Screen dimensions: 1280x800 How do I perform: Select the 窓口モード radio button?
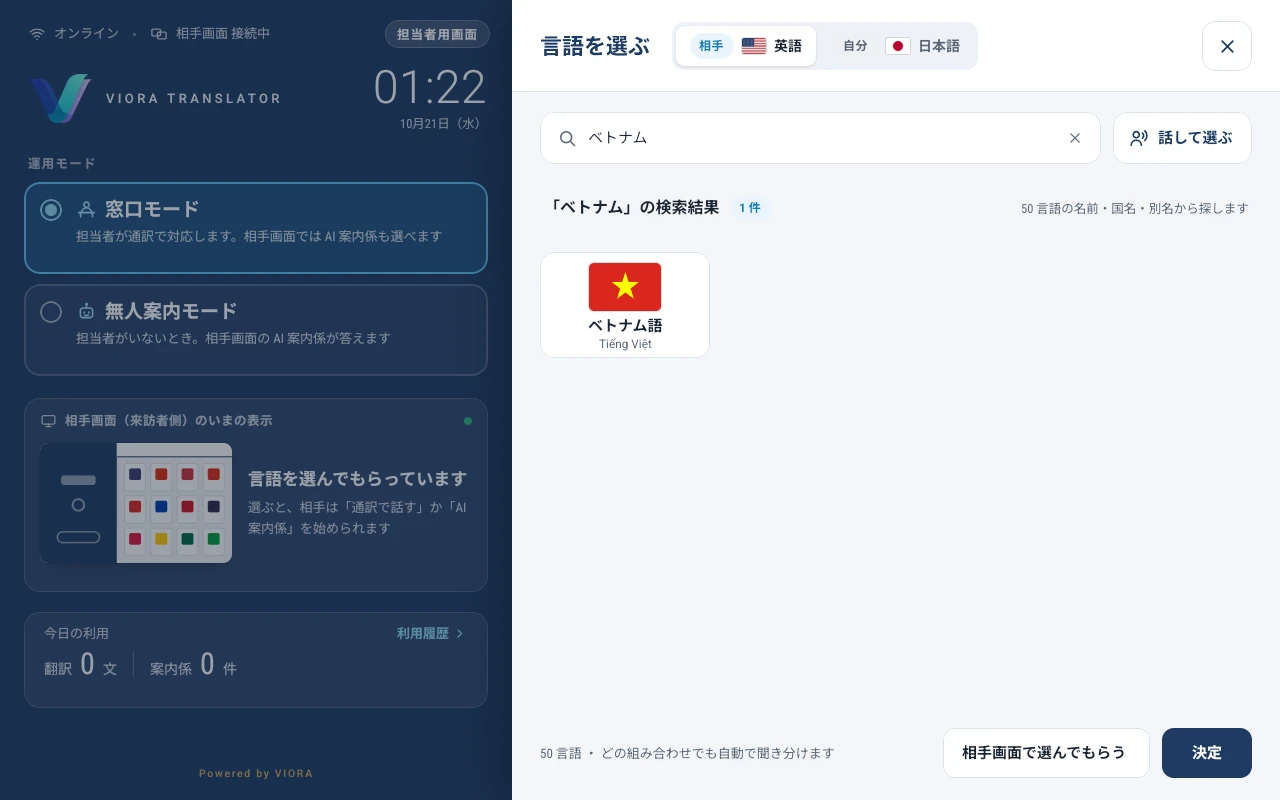pyautogui.click(x=51, y=210)
